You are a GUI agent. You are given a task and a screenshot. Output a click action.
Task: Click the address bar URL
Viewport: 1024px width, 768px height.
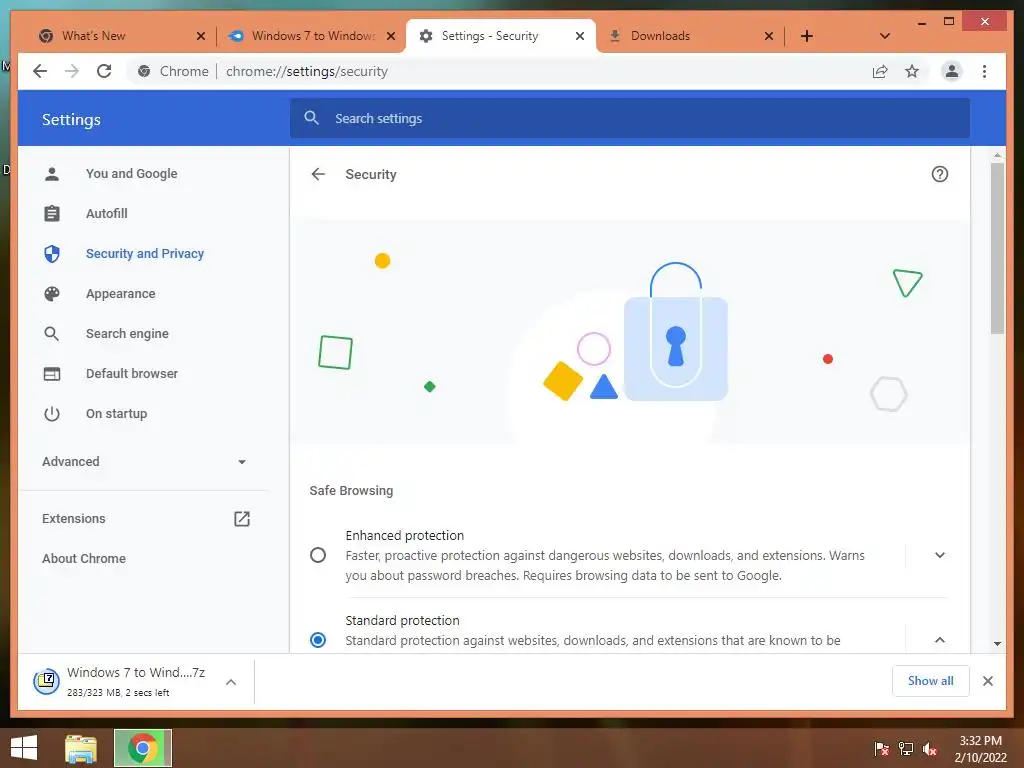pyautogui.click(x=307, y=71)
